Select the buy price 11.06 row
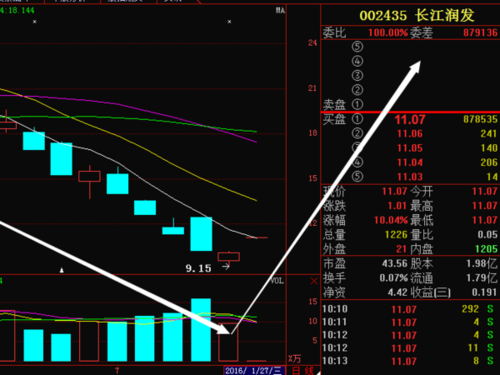Screen dimensions: 500x375 click(x=410, y=134)
